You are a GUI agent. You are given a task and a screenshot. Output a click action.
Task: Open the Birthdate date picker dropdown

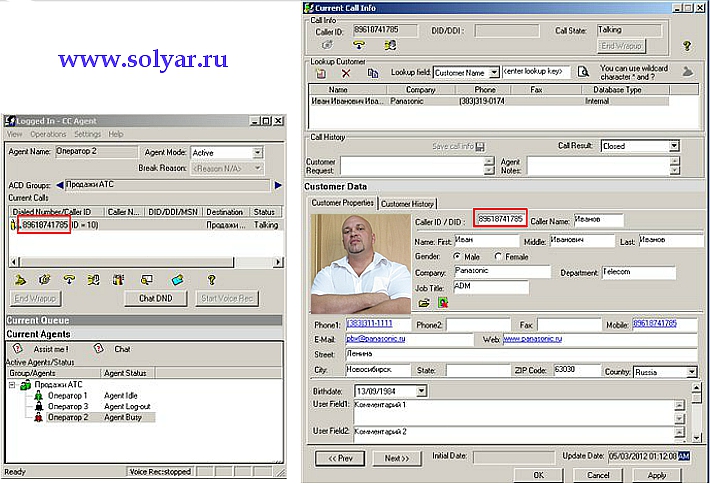click(x=421, y=391)
